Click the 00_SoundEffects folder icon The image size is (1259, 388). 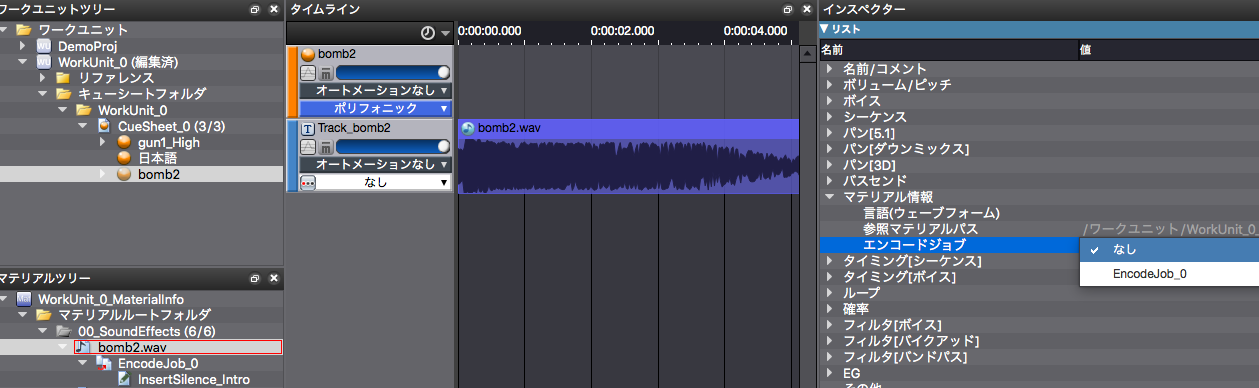click(x=64, y=331)
